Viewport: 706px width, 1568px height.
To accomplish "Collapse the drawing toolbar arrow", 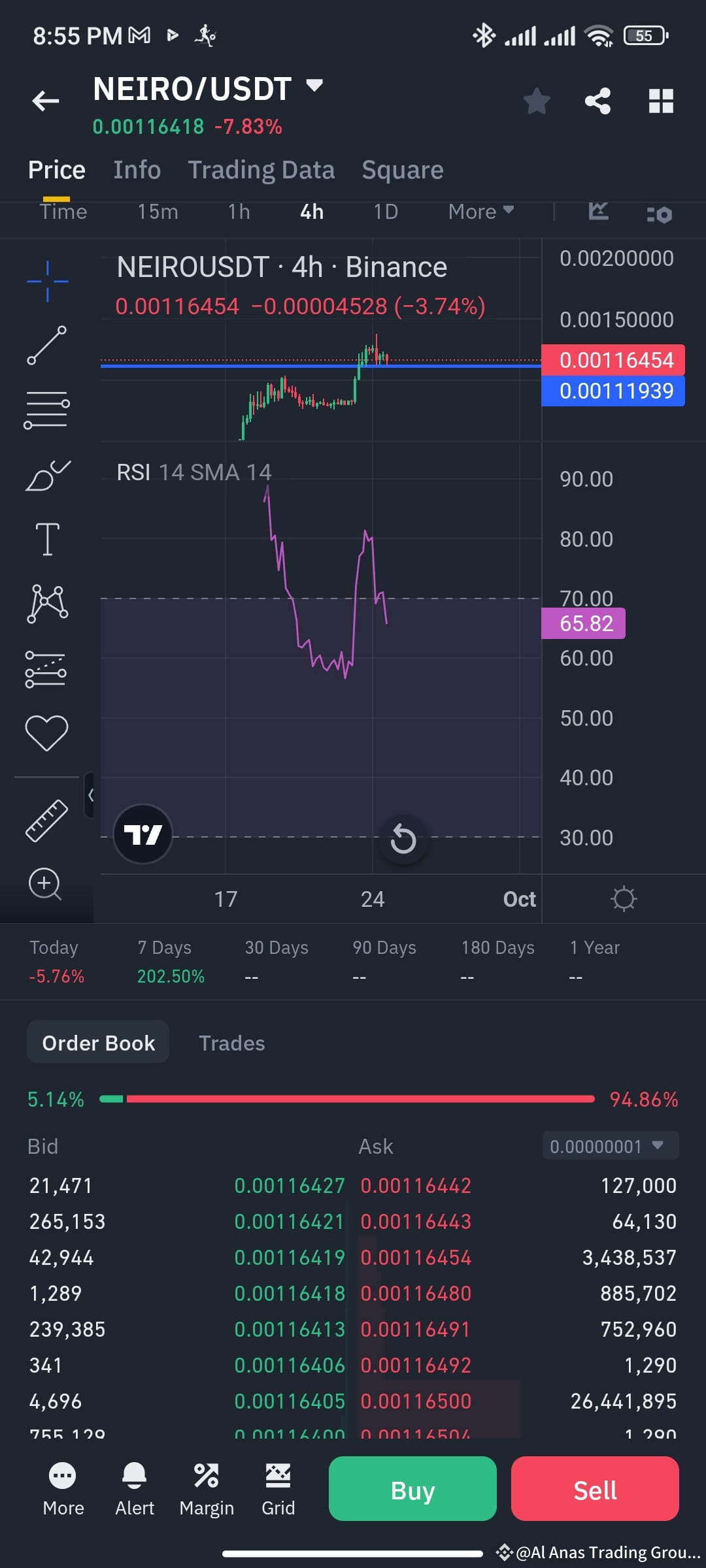I will tap(90, 795).
